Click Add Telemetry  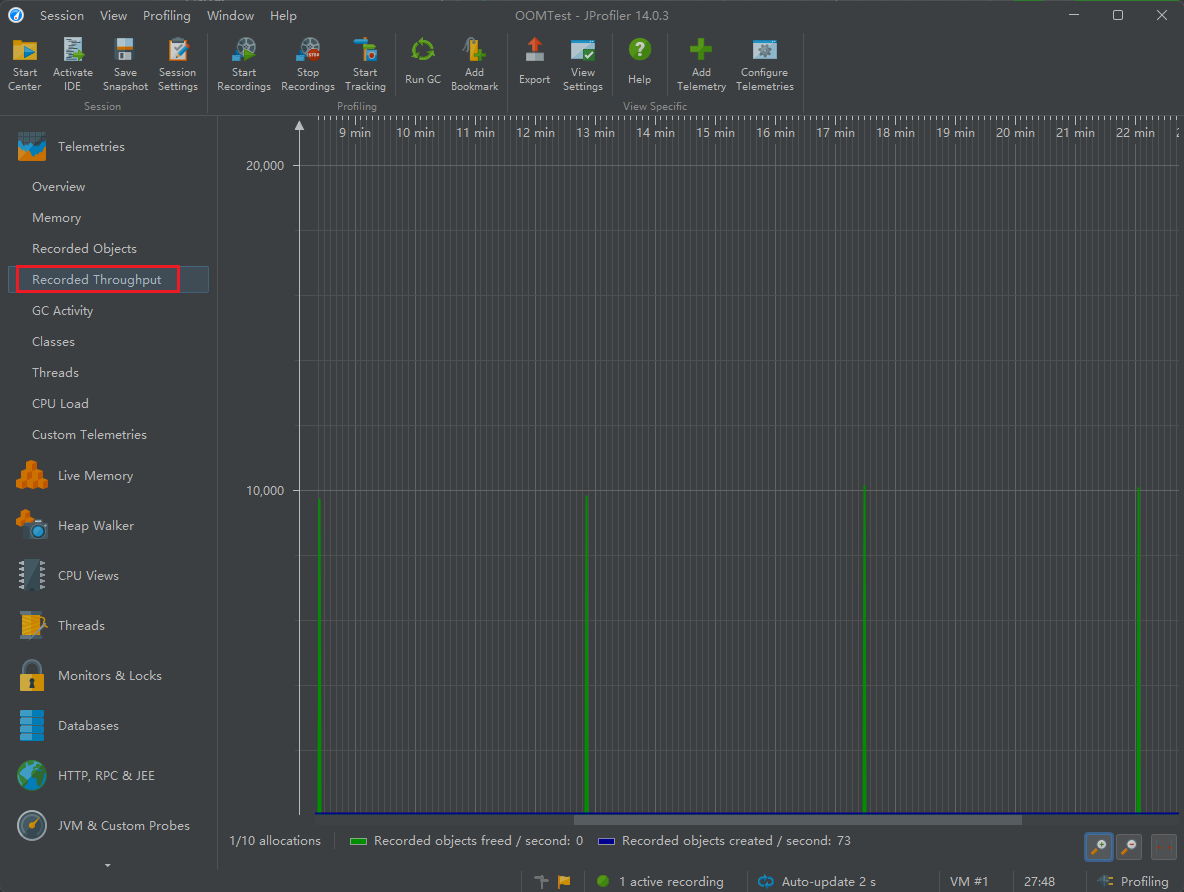pos(701,65)
